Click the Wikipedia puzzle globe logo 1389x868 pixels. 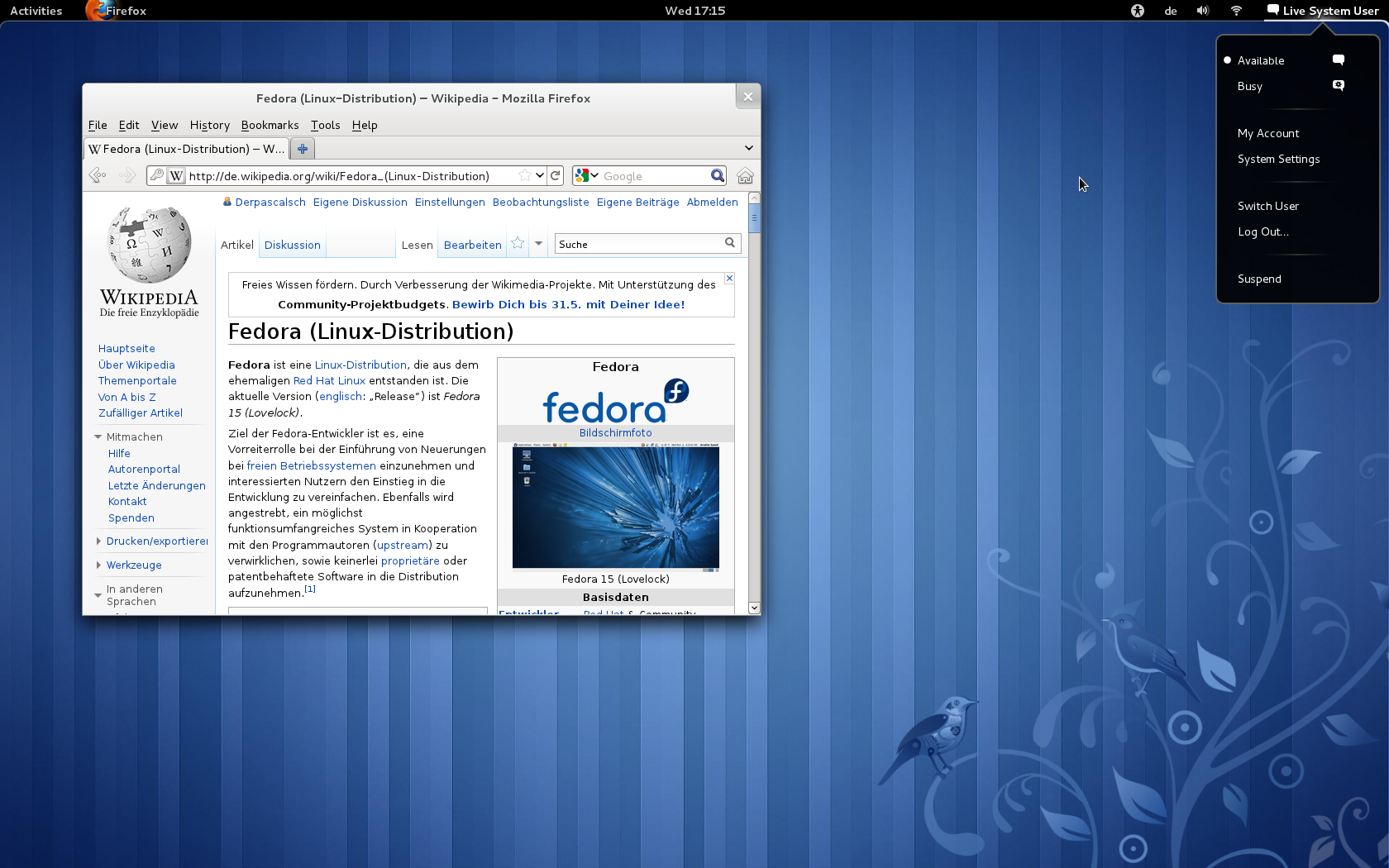148,246
